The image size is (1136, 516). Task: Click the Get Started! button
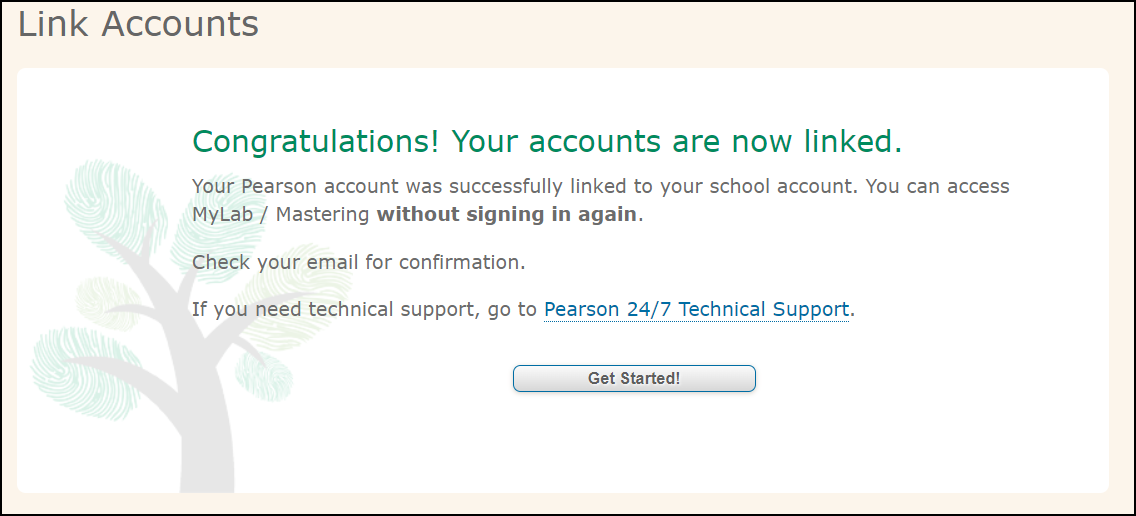click(x=634, y=378)
